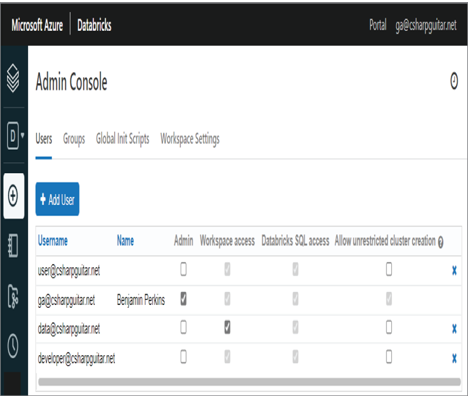The width and height of the screenshot is (469, 396).
Task: Open the Workspace notebook icon in sidebar
Action: (x=13, y=246)
